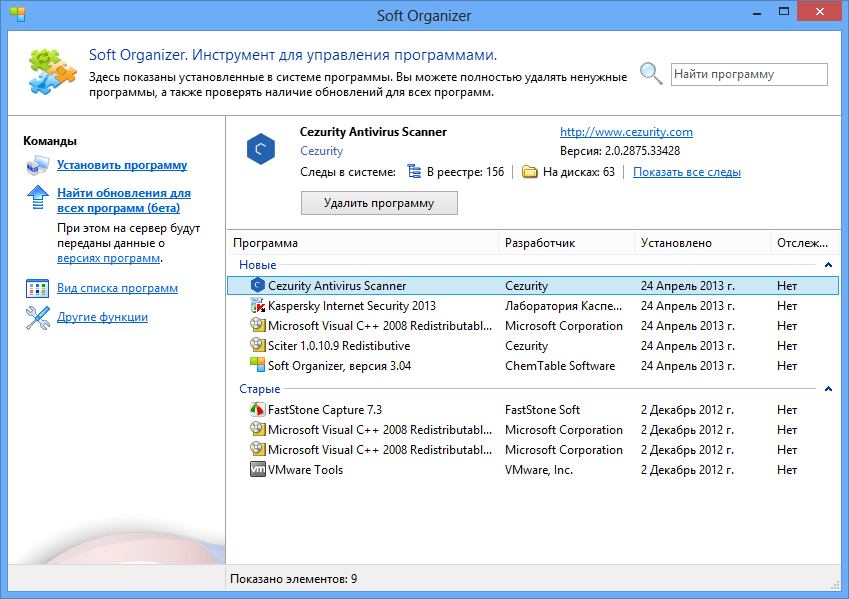Select Soft Organizer, версия 3.04 row
The height and width of the screenshot is (599, 849).
tap(533, 366)
